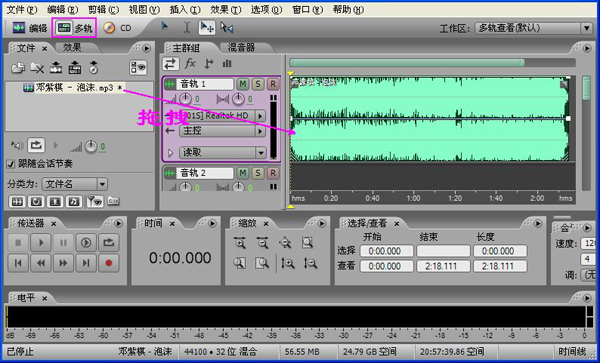Image resolution: width=600 pixels, height=363 pixels.
Task: Switch to the 混音器 tab
Action: [x=241, y=47]
